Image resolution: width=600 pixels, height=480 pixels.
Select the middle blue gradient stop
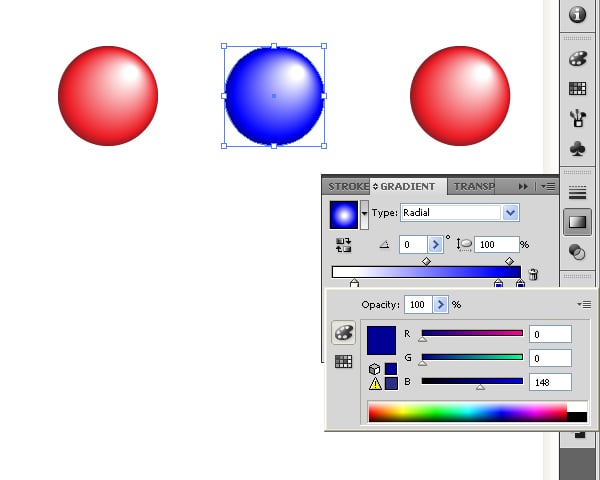498,283
